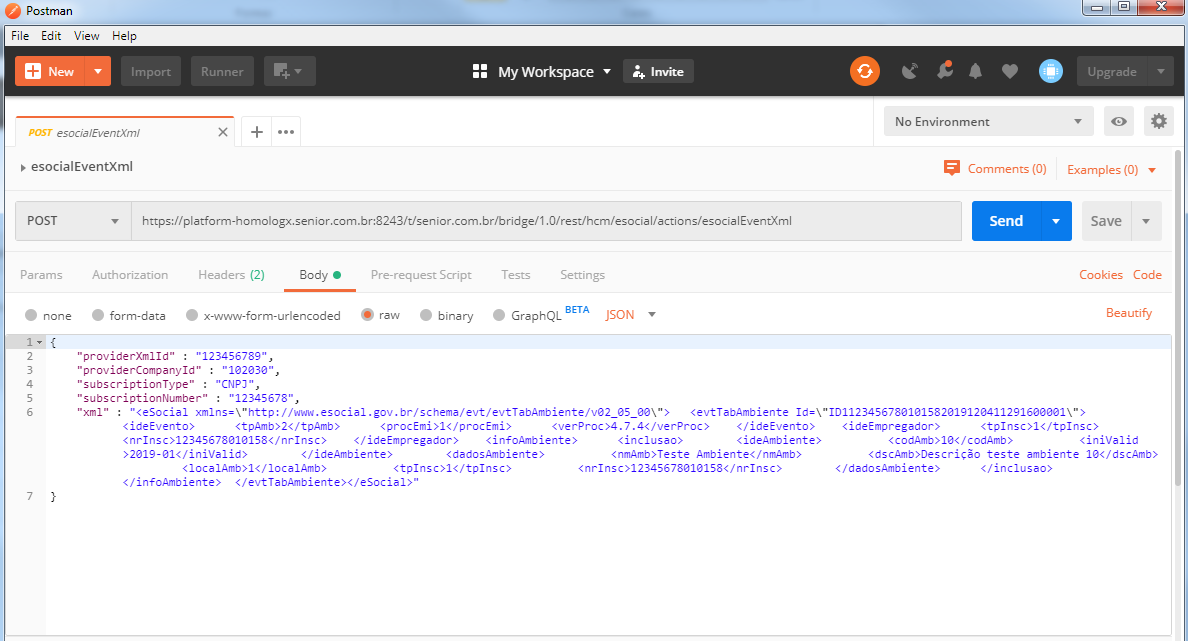Click the vertical scrollbar on the right
1188x641 pixels.
[x=1177, y=318]
